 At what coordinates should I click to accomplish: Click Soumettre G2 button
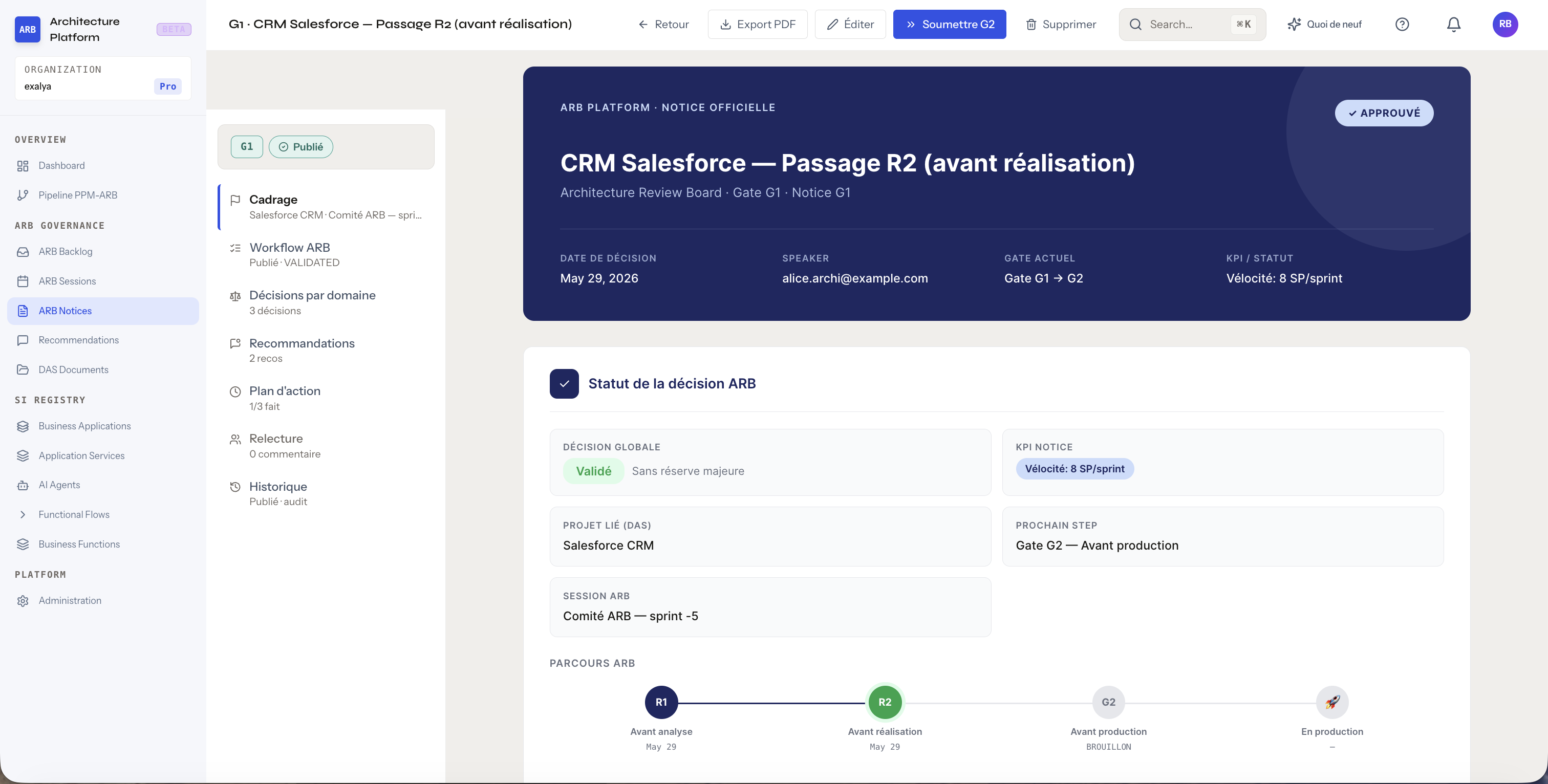click(x=950, y=24)
